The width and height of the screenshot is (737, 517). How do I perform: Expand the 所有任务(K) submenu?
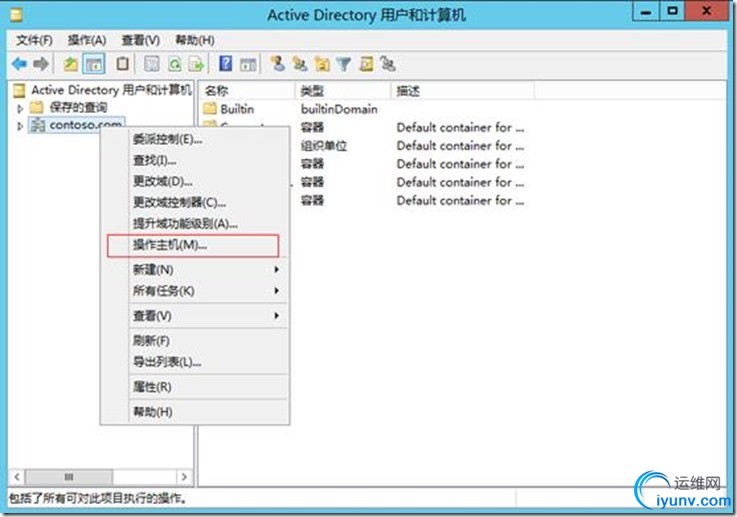(195, 291)
